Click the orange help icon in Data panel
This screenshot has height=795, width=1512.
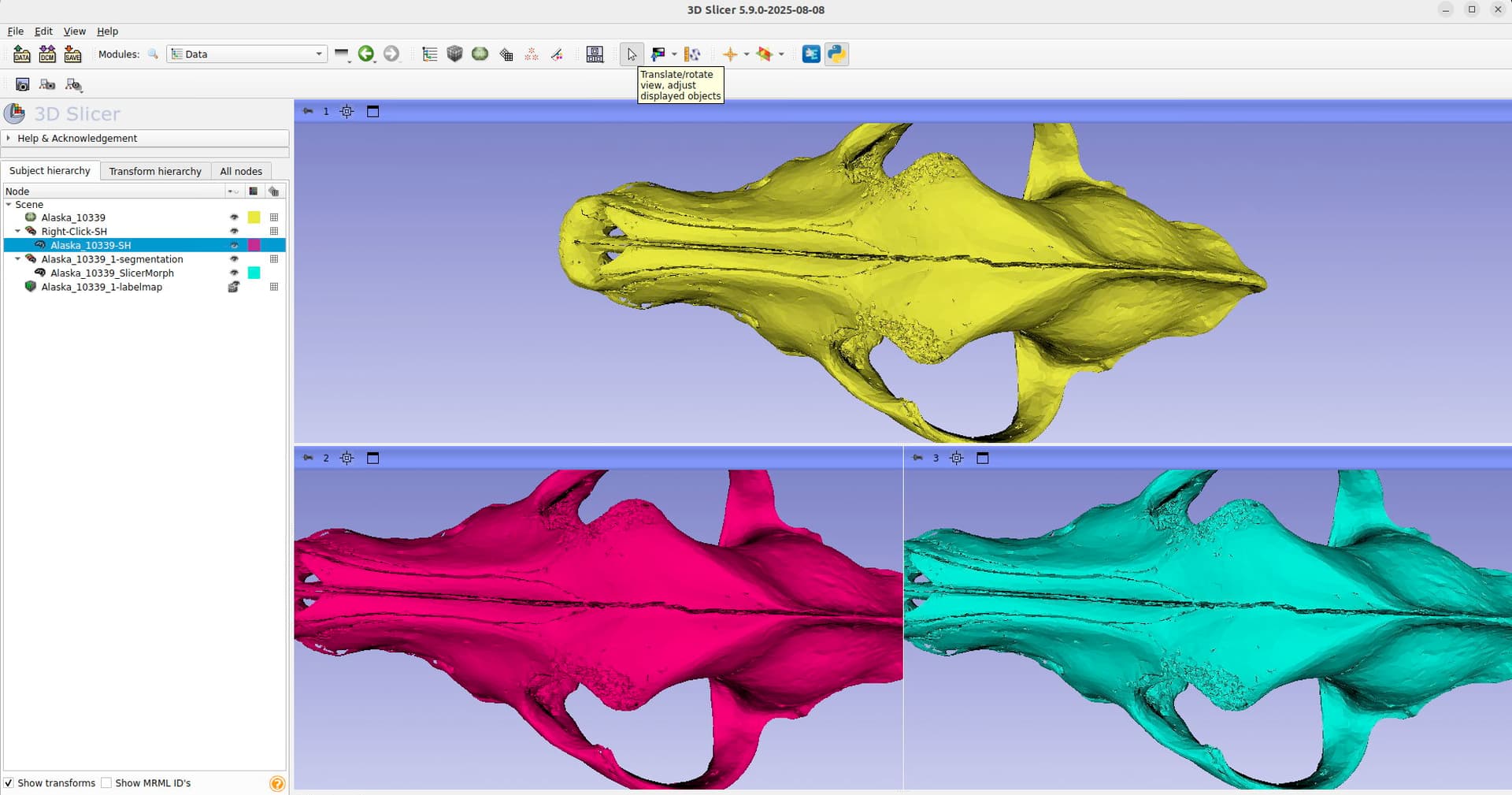coord(277,783)
